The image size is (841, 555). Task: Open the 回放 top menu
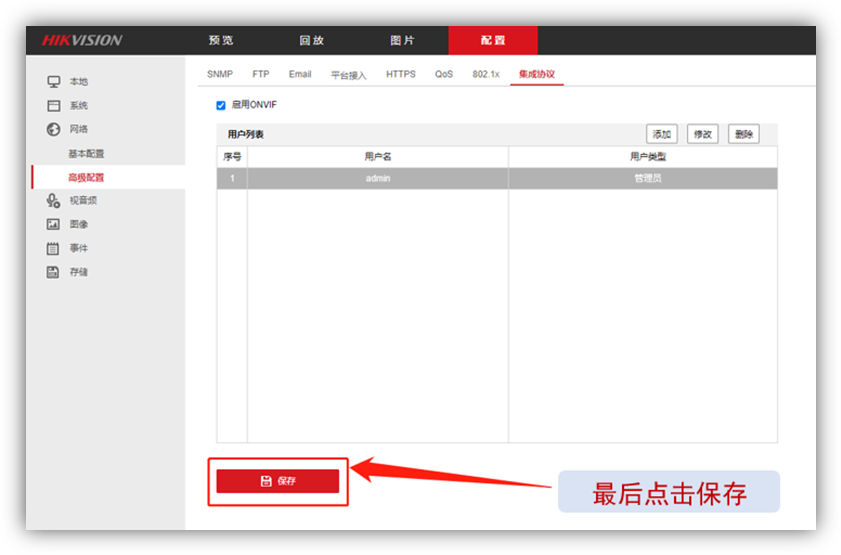pyautogui.click(x=312, y=40)
